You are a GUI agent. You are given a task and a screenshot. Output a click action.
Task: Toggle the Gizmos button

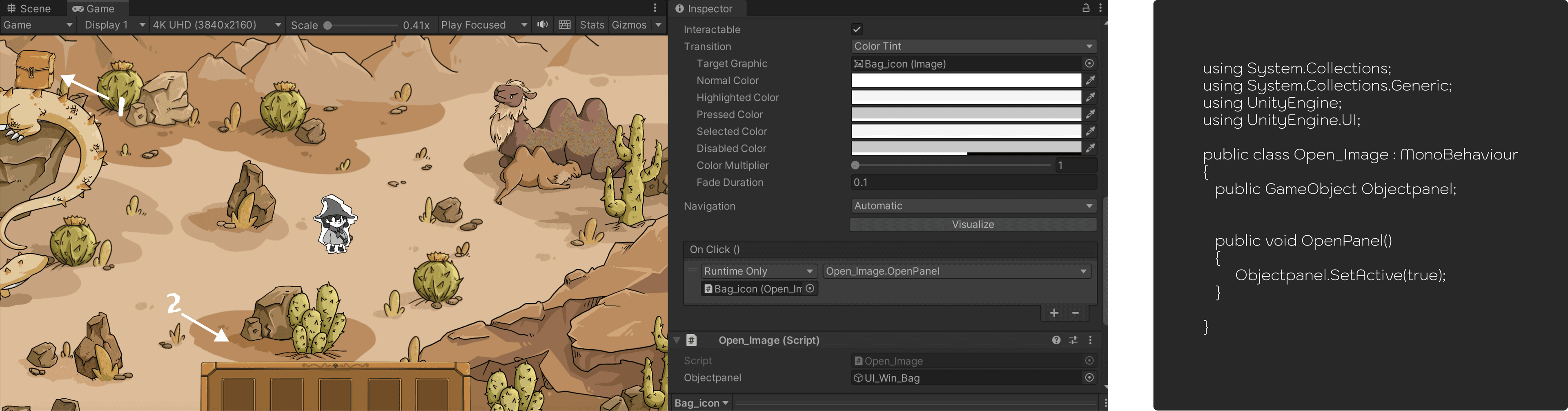click(x=629, y=25)
